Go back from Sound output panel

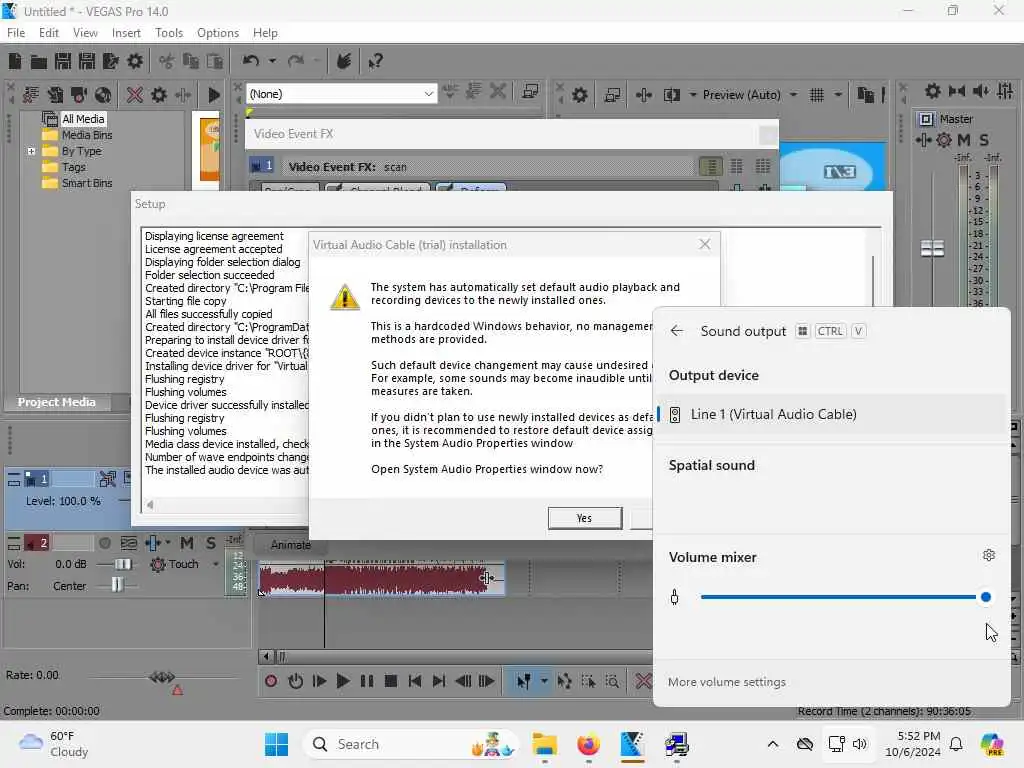677,331
